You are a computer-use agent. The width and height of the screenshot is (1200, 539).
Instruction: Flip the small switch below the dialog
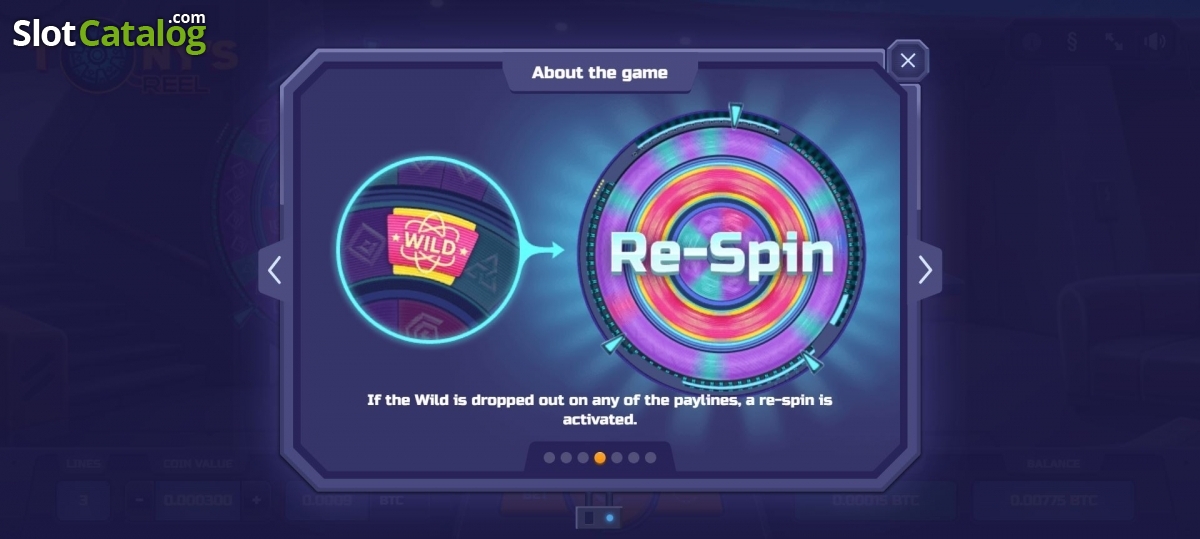[600, 518]
